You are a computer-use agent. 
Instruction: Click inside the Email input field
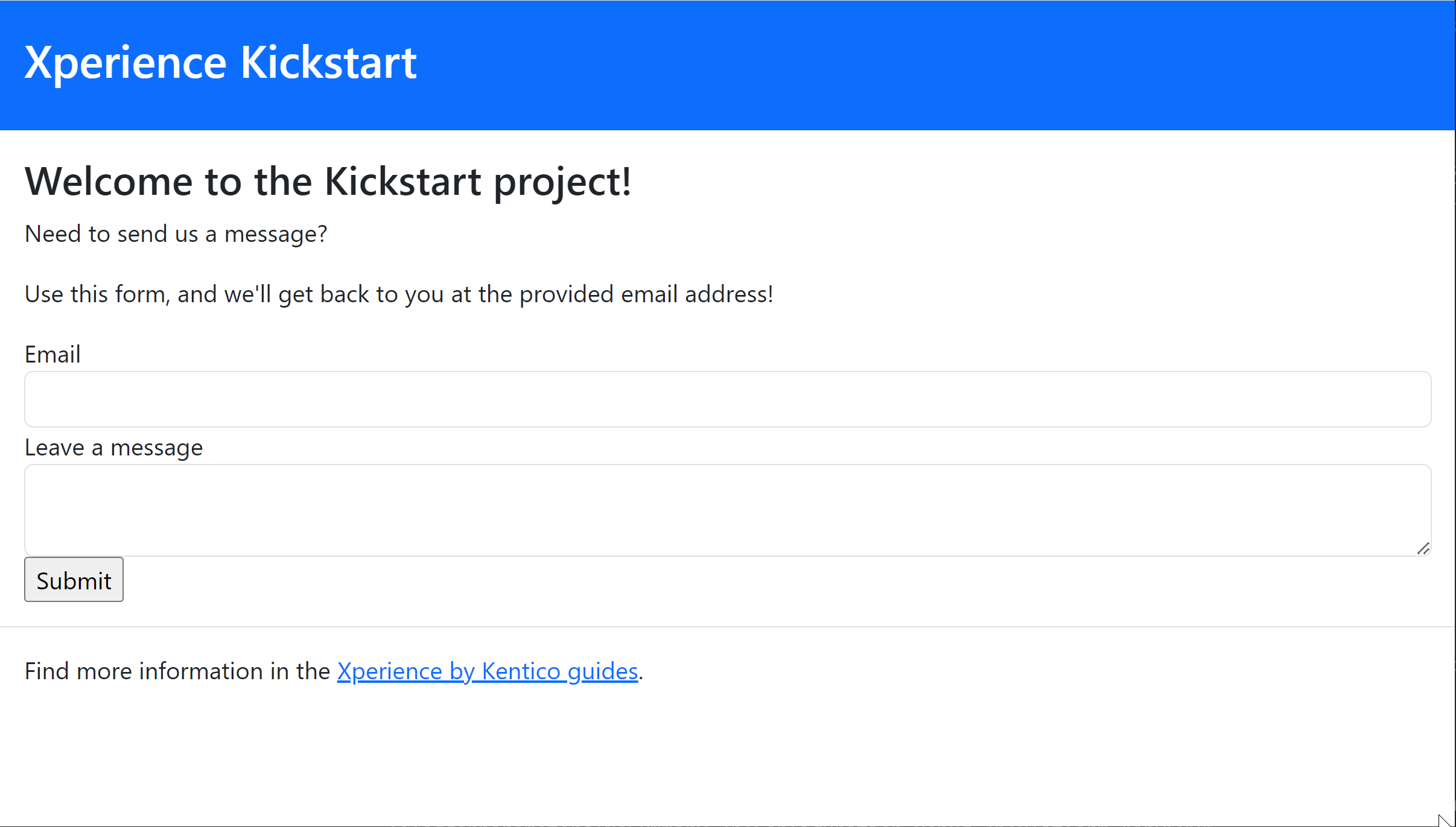click(x=727, y=399)
